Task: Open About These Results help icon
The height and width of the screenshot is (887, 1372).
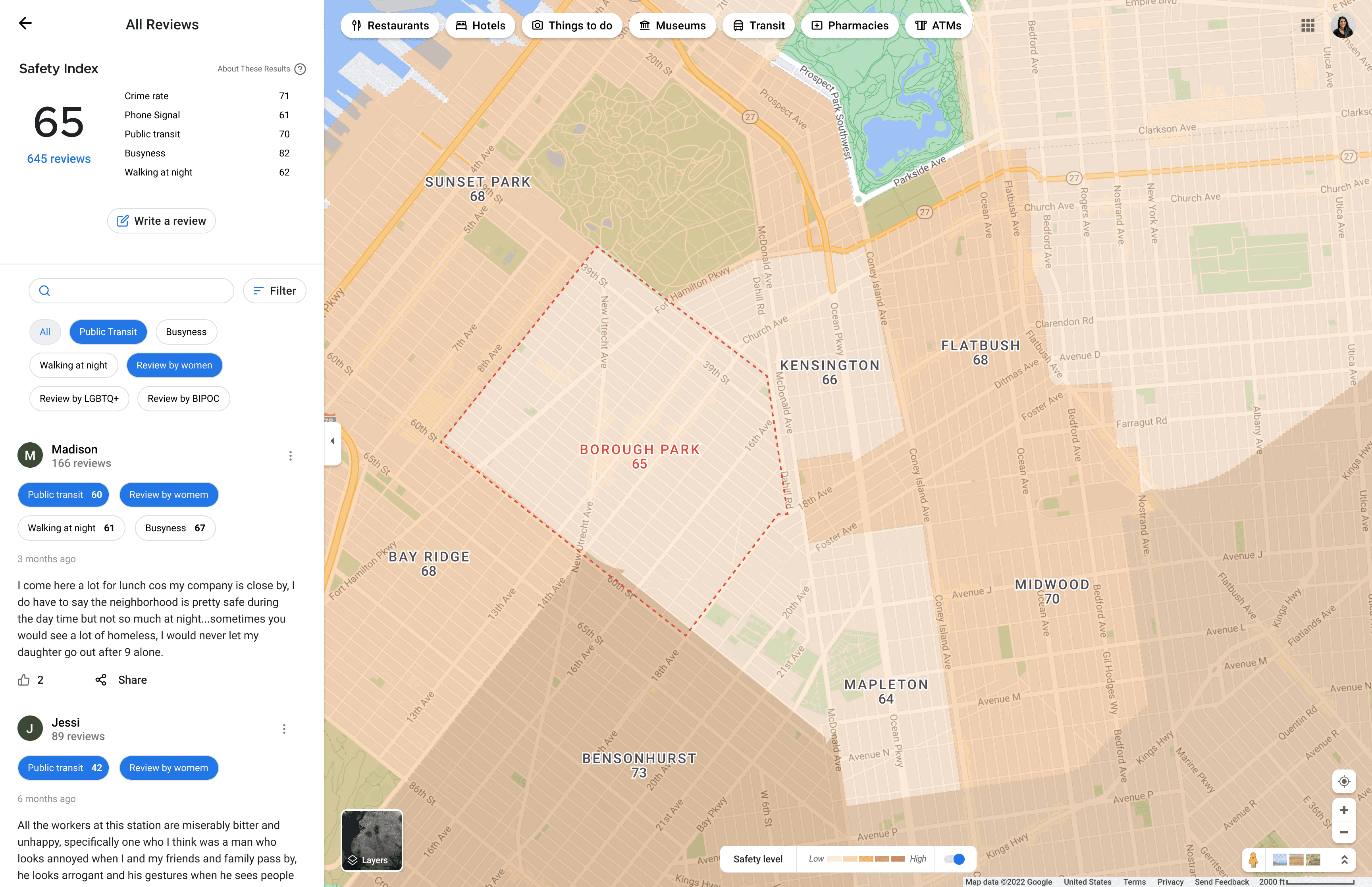Action: (300, 69)
